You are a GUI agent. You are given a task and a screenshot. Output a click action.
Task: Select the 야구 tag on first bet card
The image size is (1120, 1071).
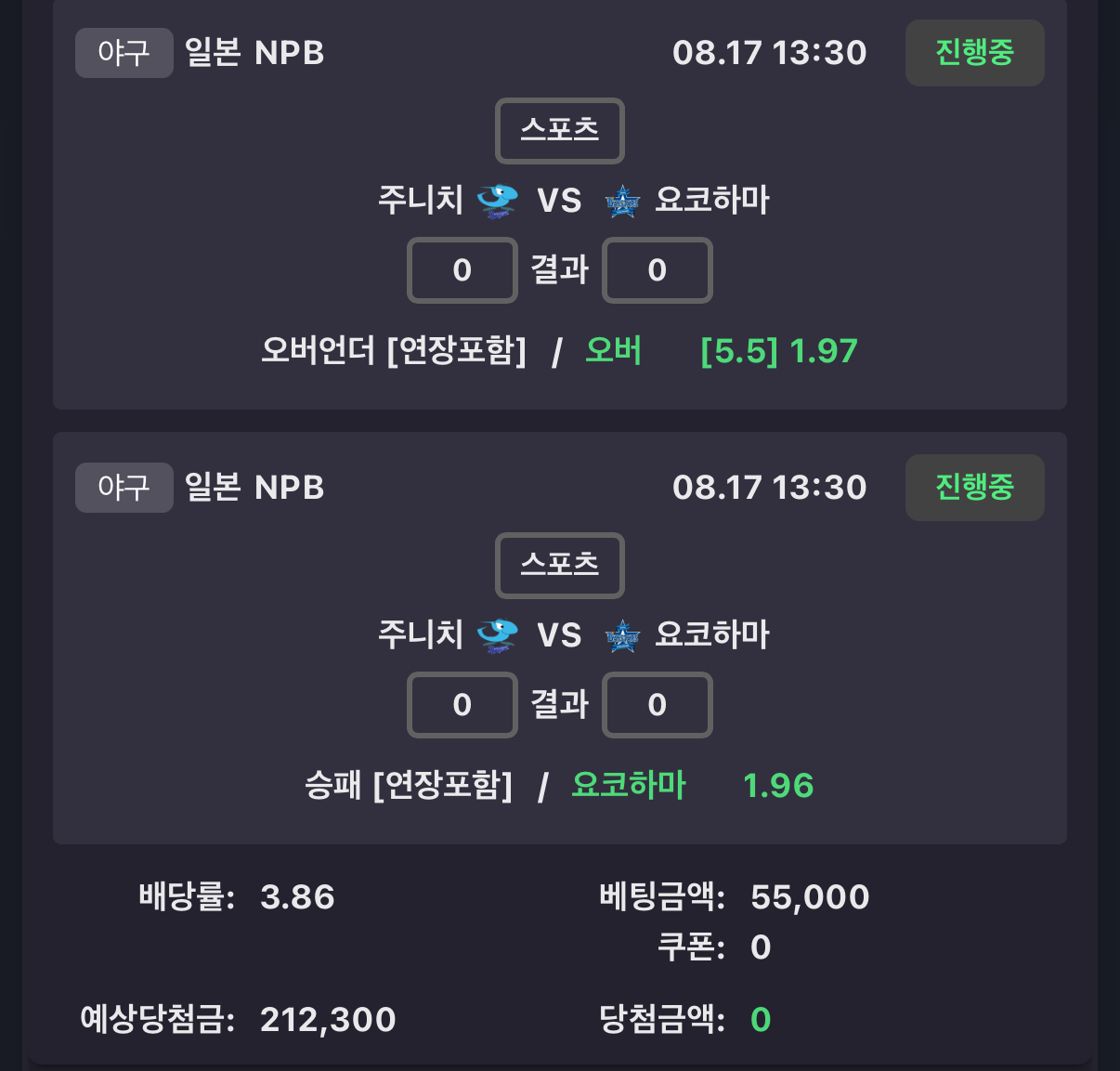click(x=124, y=53)
